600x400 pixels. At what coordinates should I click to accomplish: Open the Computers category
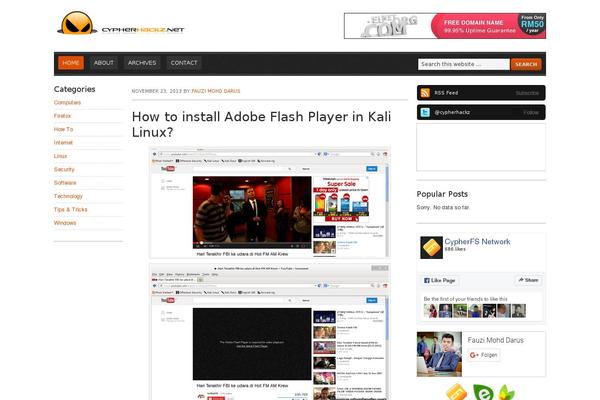click(x=67, y=103)
